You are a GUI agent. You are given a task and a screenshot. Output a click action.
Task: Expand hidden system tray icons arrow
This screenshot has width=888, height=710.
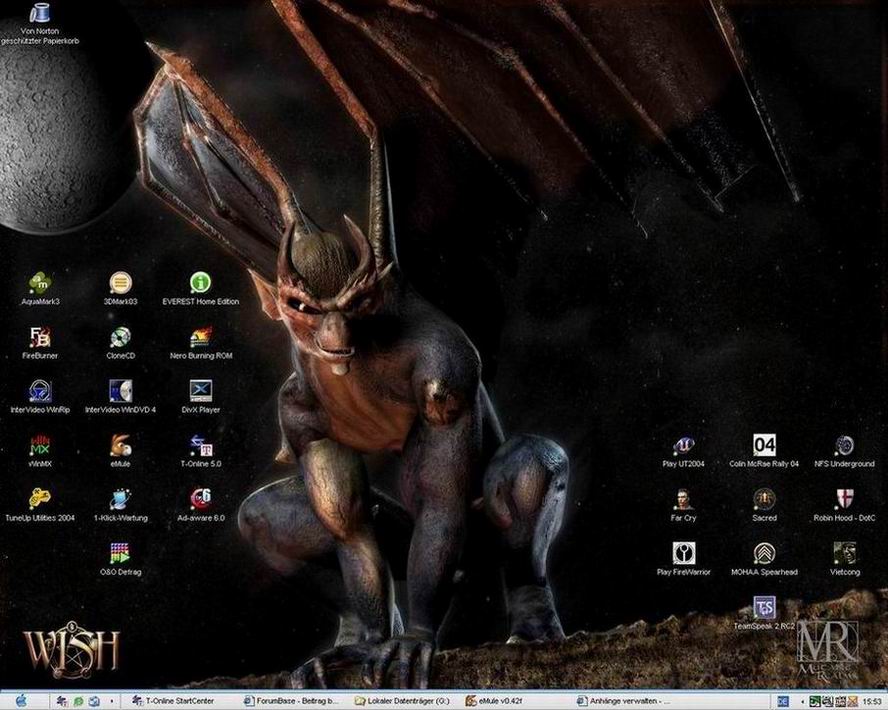point(802,702)
